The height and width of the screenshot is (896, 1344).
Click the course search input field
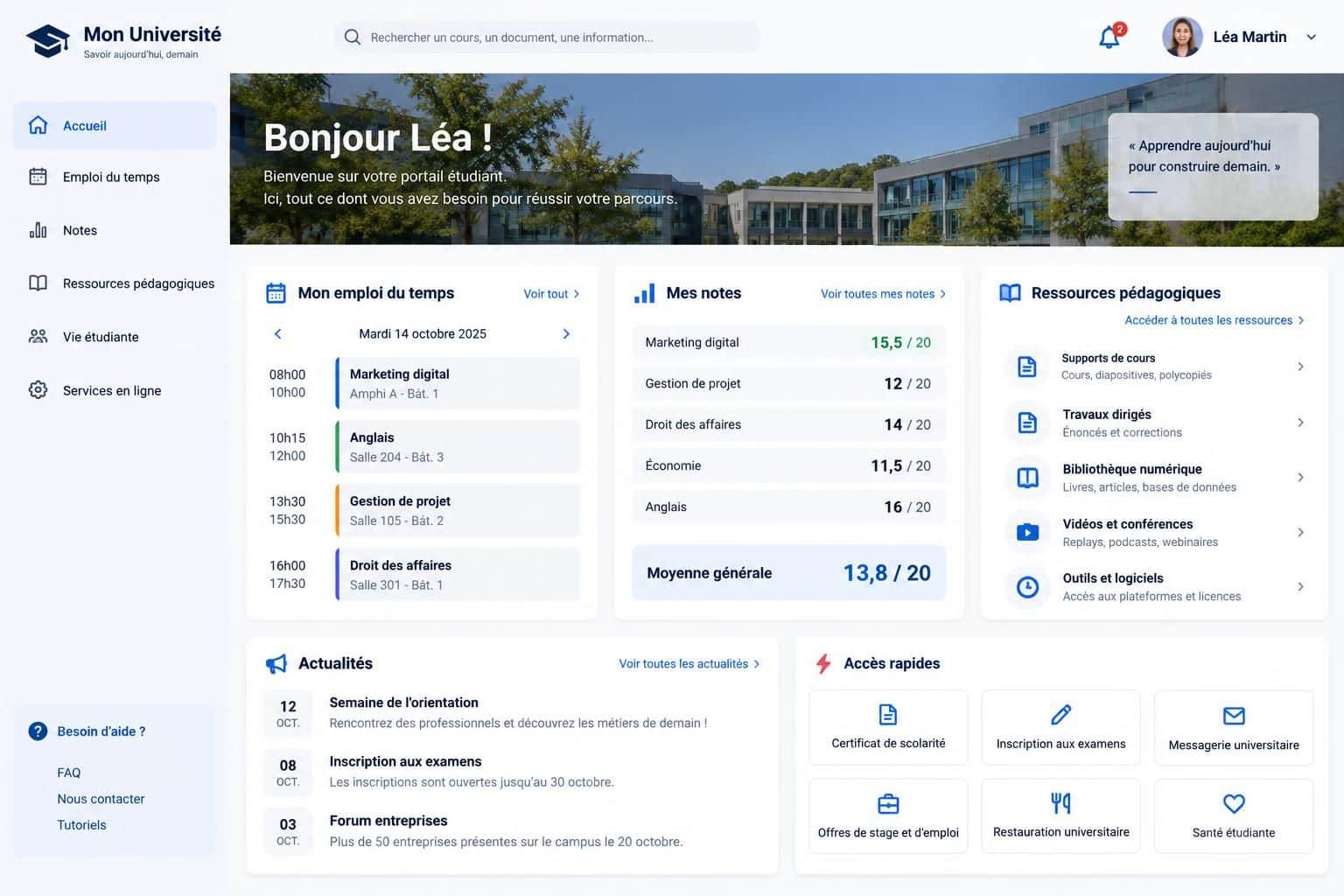547,37
